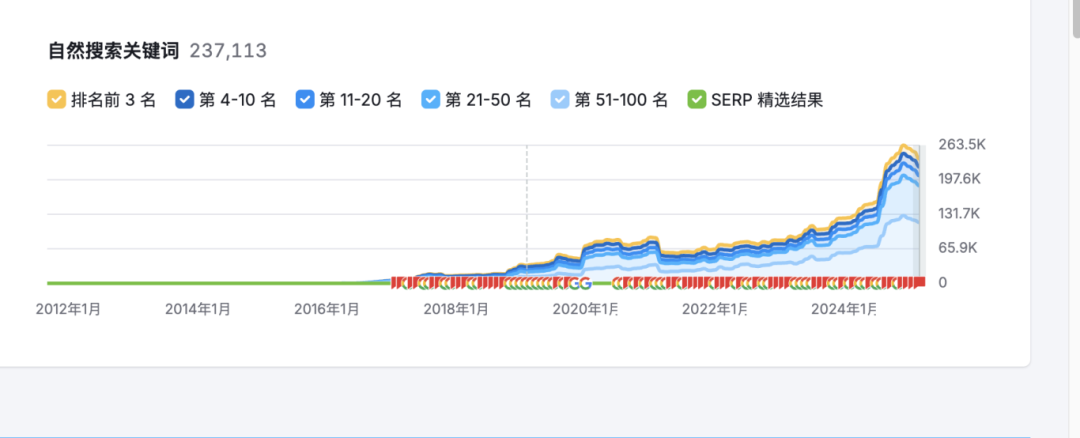Disable the 第 11-20 名 series
The image size is (1080, 438).
pos(305,100)
